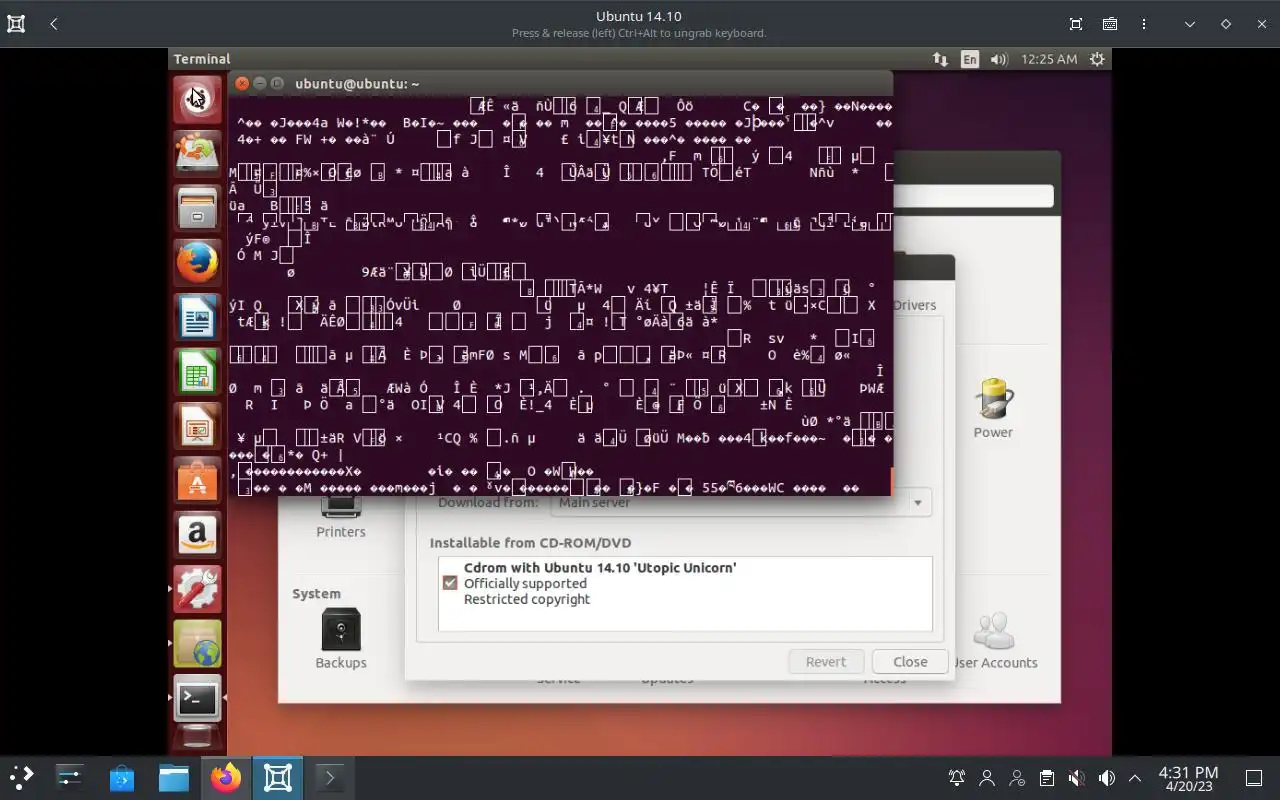Open System Settings from the launcher

[x=197, y=590]
